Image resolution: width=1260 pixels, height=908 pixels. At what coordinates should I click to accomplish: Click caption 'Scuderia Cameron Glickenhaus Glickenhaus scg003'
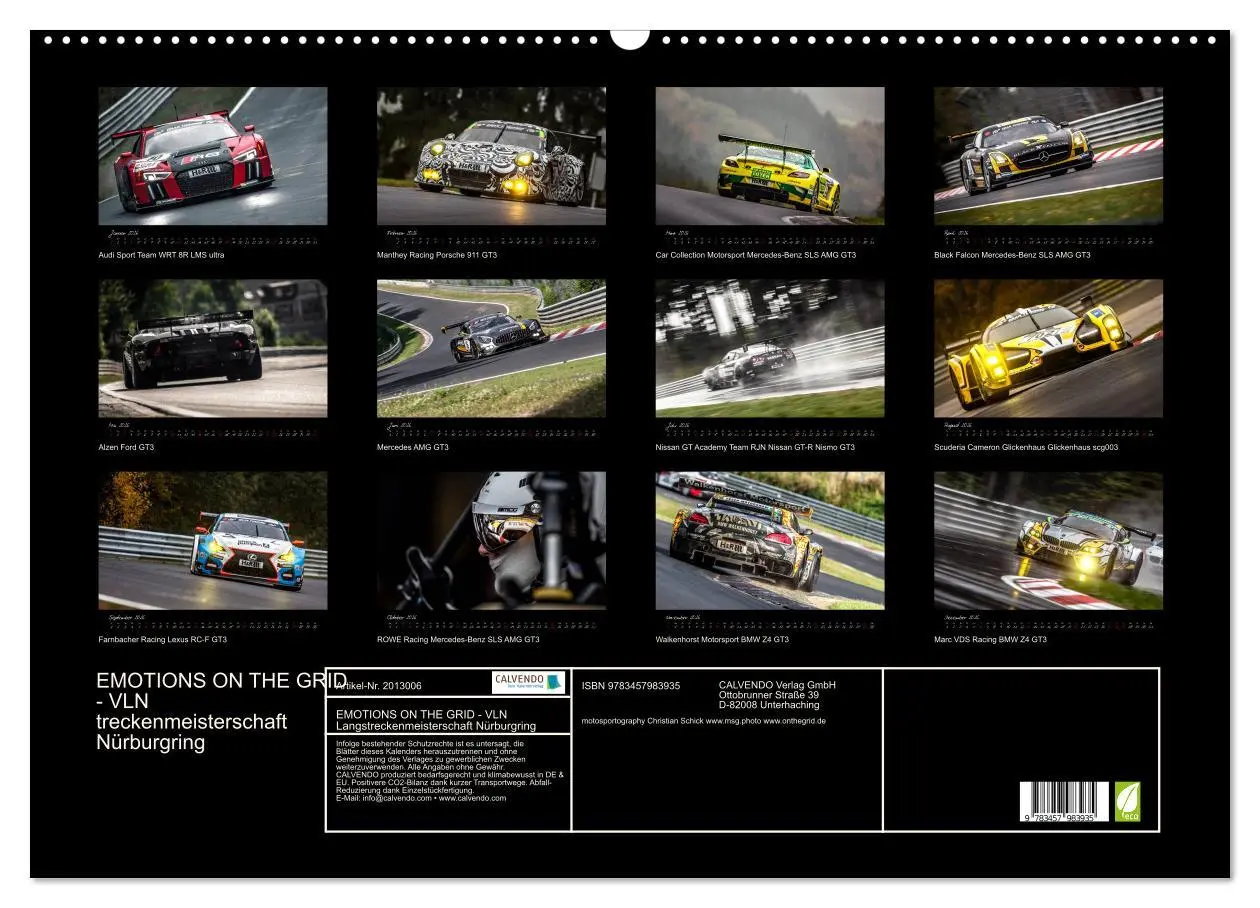(1026, 447)
